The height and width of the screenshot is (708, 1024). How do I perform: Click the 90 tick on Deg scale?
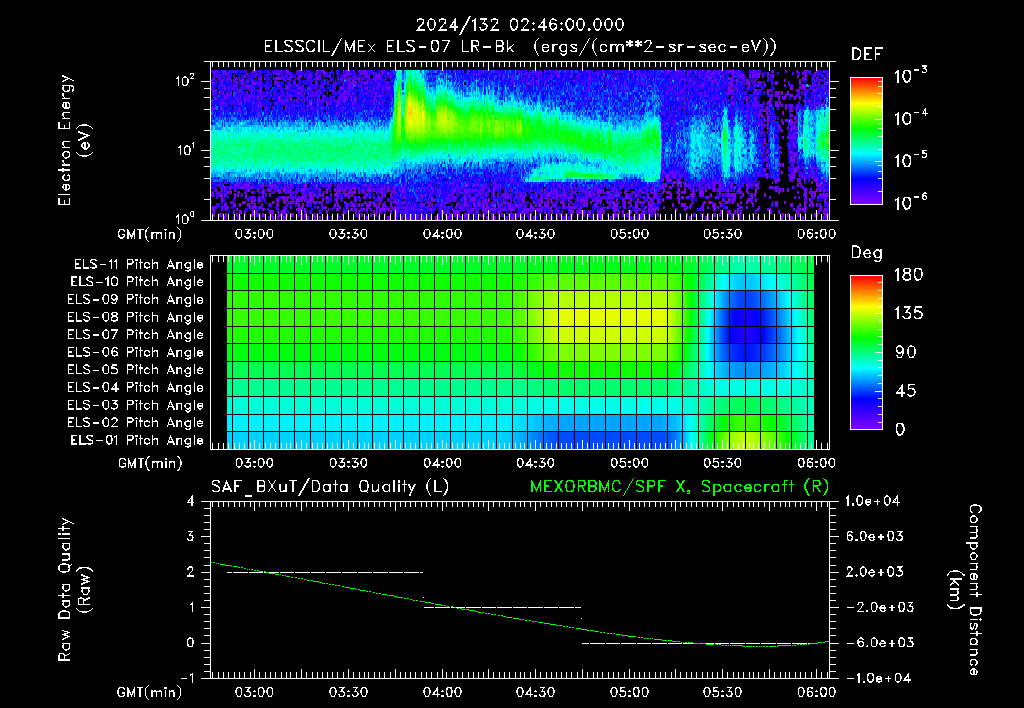[904, 352]
